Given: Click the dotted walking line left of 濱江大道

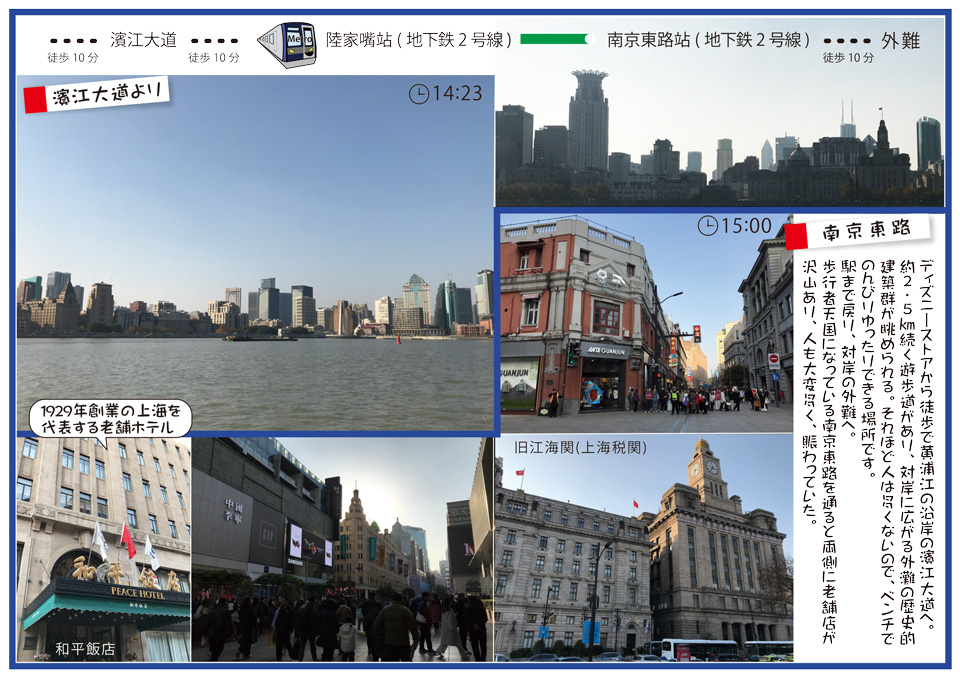Looking at the screenshot, I should click(x=73, y=41).
